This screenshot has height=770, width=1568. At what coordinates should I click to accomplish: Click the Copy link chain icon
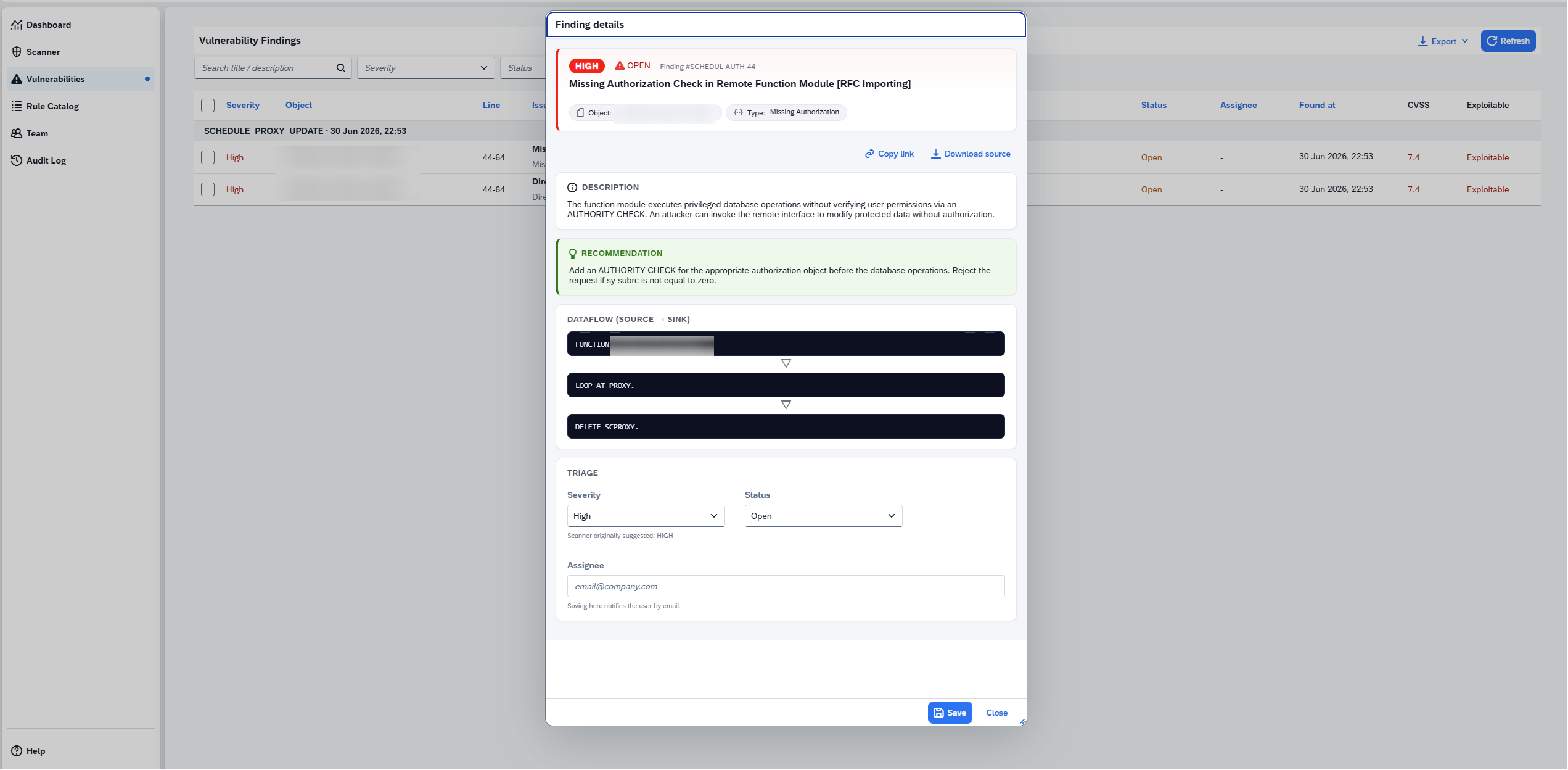(x=869, y=154)
